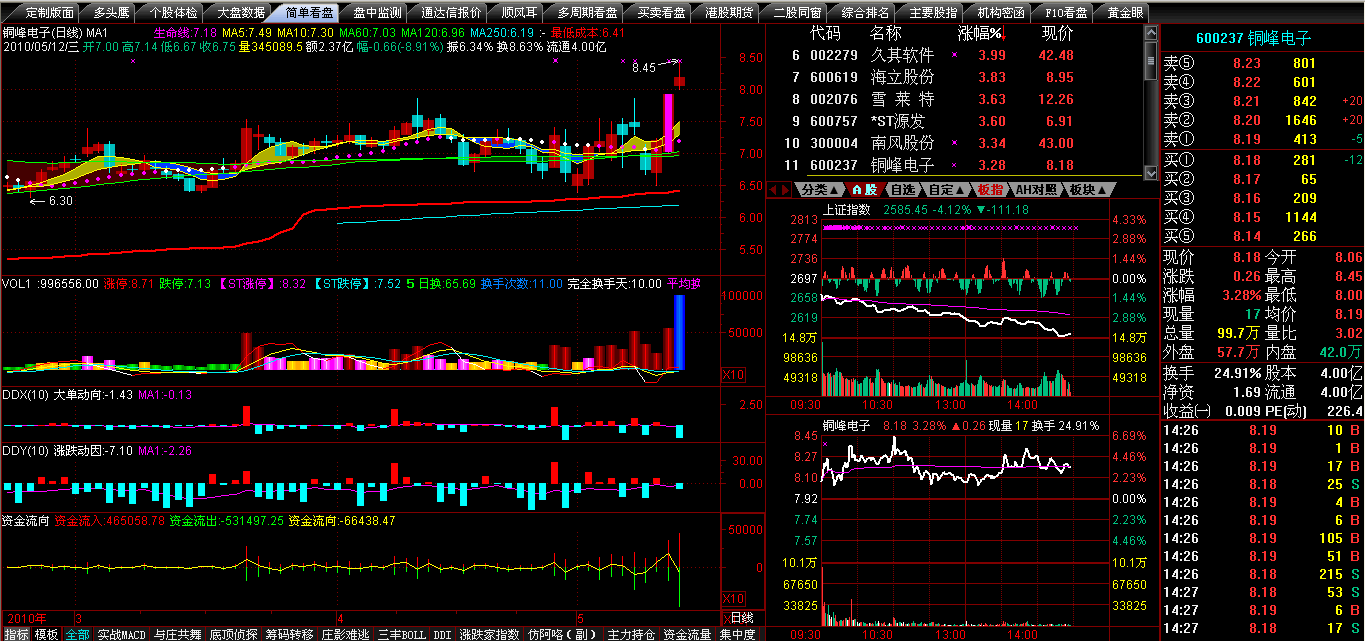
Task: Select stock row 600757 *ST源发
Action: 953,121
